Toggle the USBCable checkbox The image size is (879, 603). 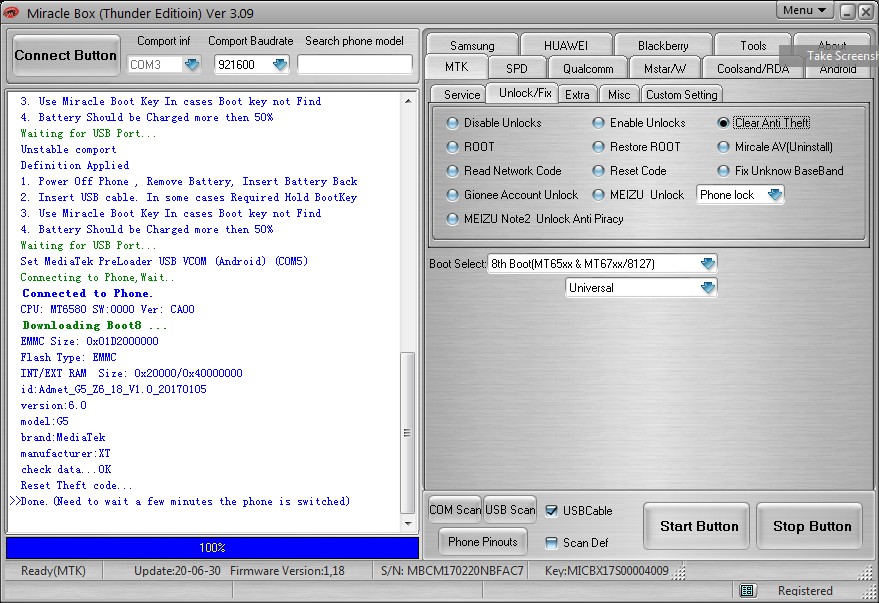tap(552, 511)
